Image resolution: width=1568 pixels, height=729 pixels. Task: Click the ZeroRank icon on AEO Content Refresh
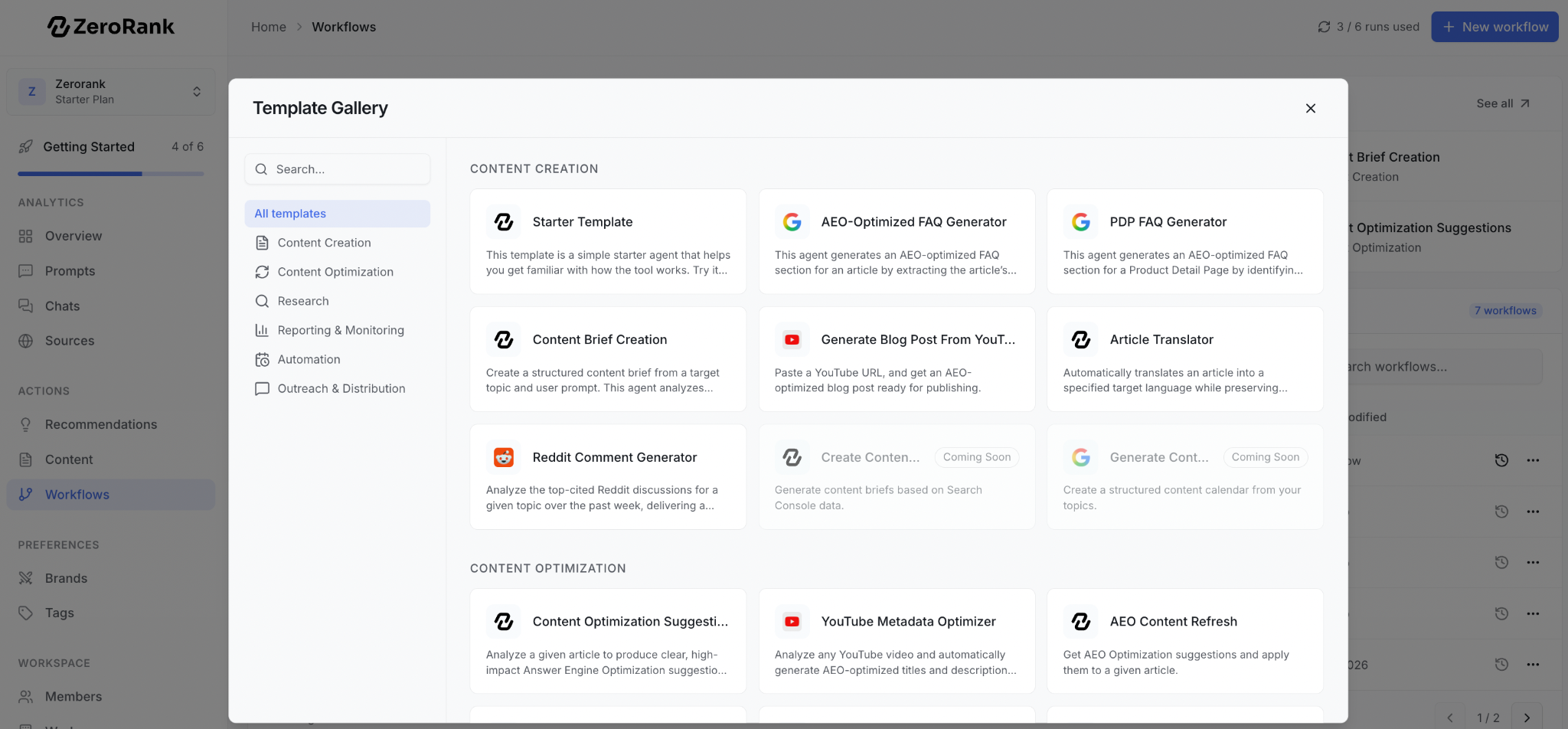(1080, 622)
